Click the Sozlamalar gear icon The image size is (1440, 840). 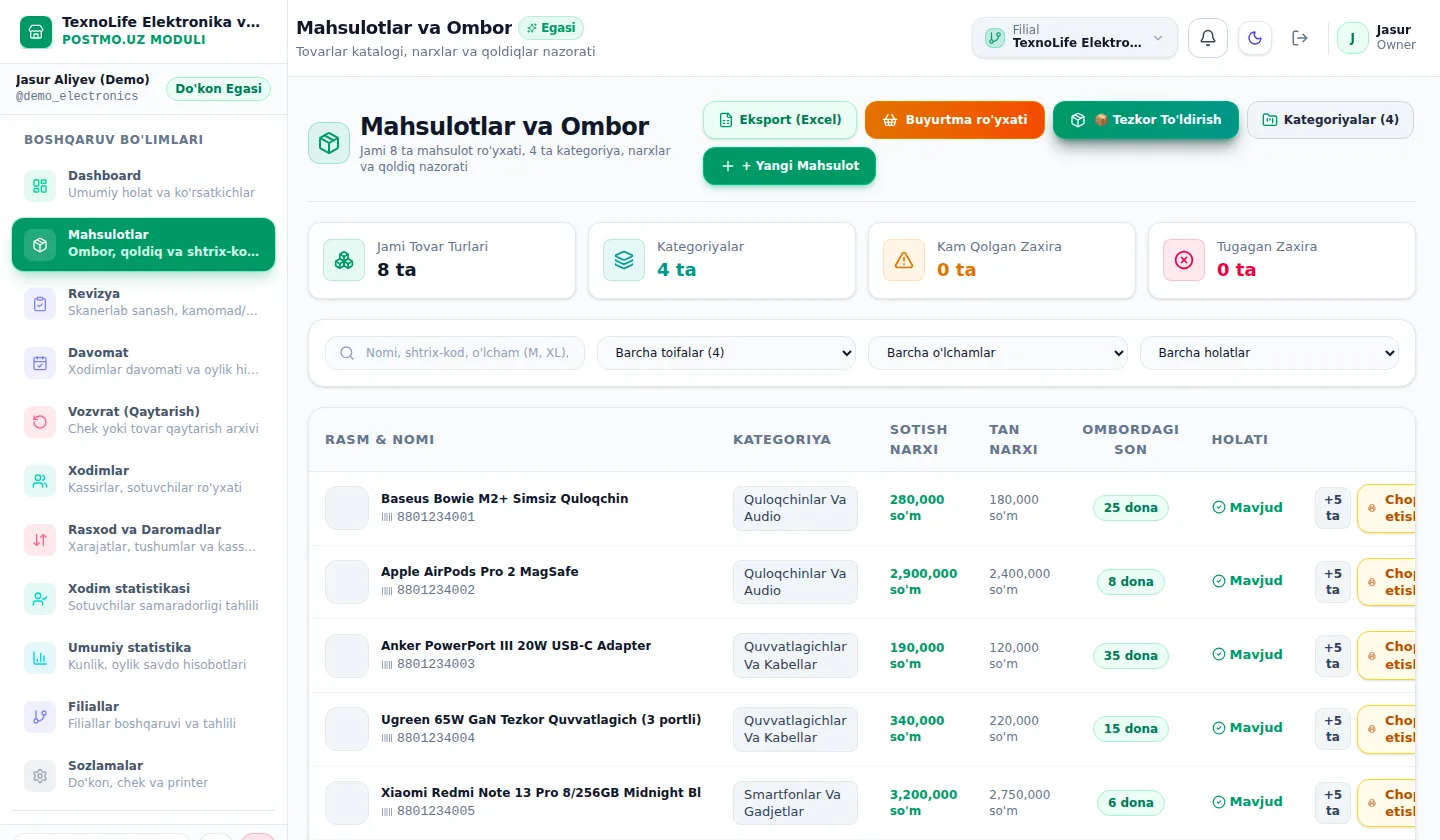[40, 775]
